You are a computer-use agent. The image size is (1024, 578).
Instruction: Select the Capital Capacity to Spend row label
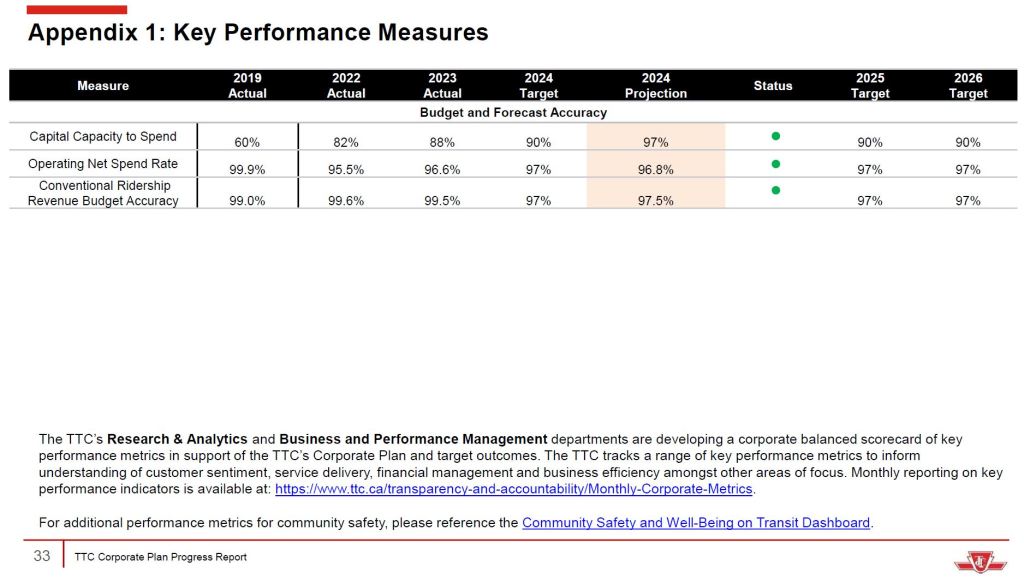point(103,137)
